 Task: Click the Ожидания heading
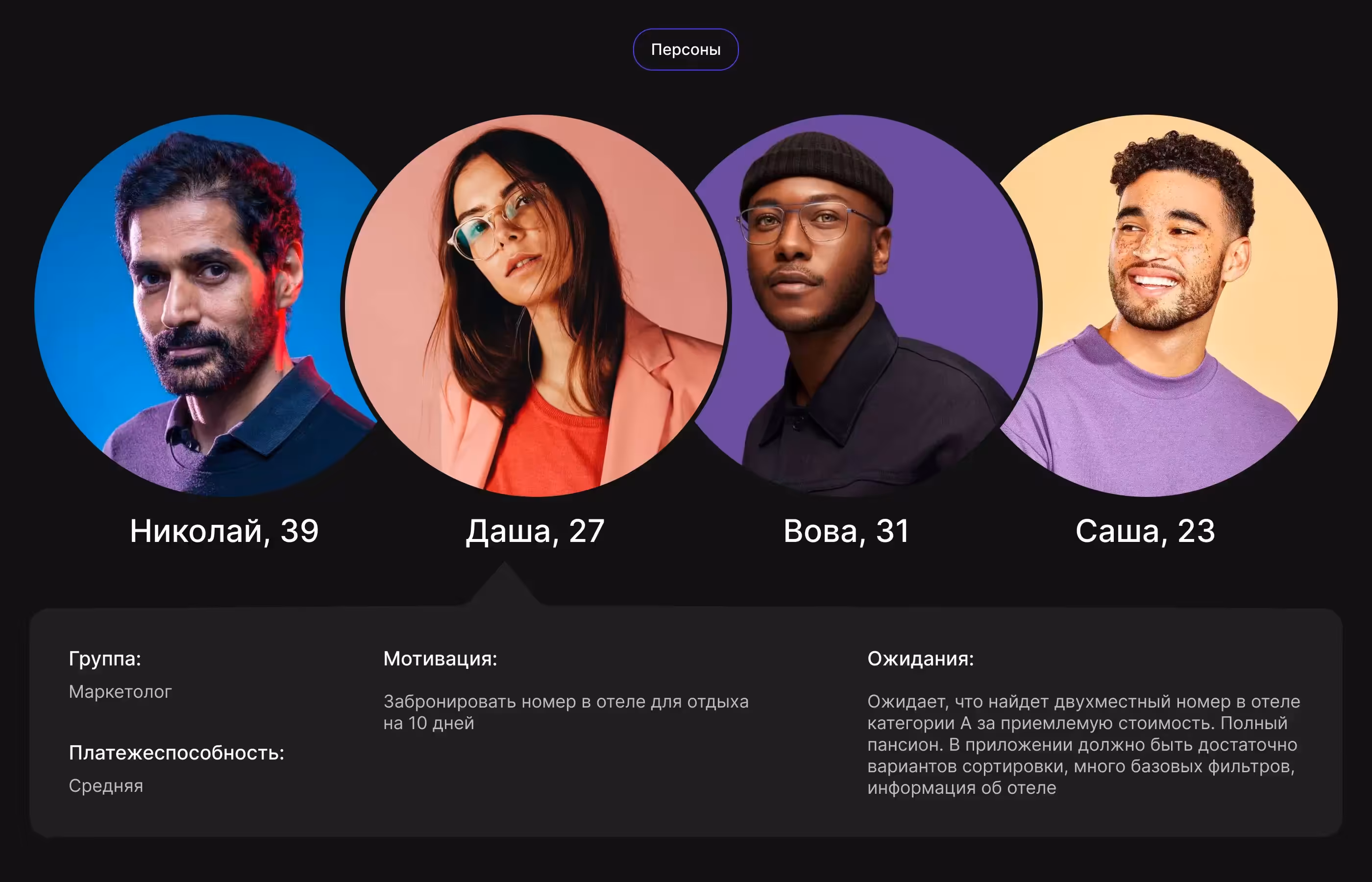[x=920, y=659]
